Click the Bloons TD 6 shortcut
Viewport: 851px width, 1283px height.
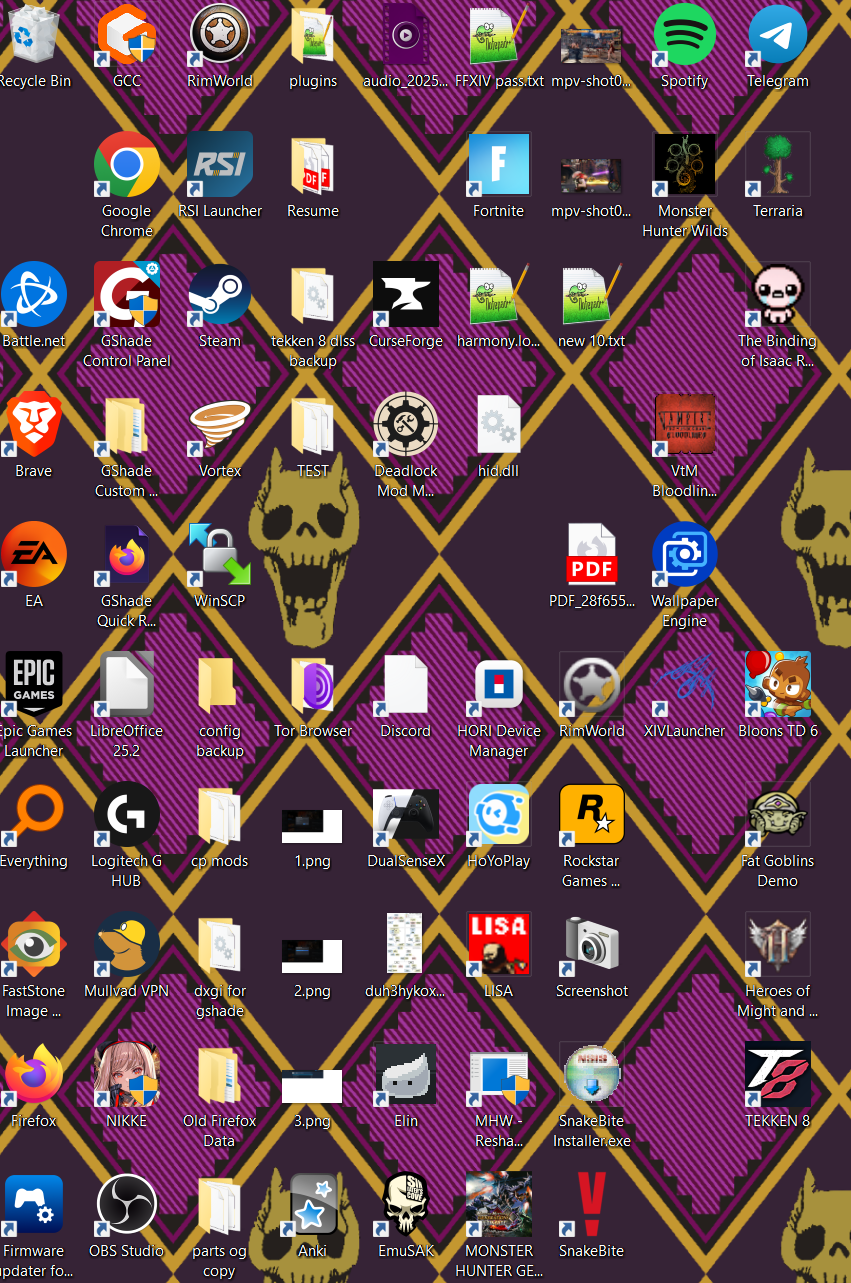[x=778, y=685]
